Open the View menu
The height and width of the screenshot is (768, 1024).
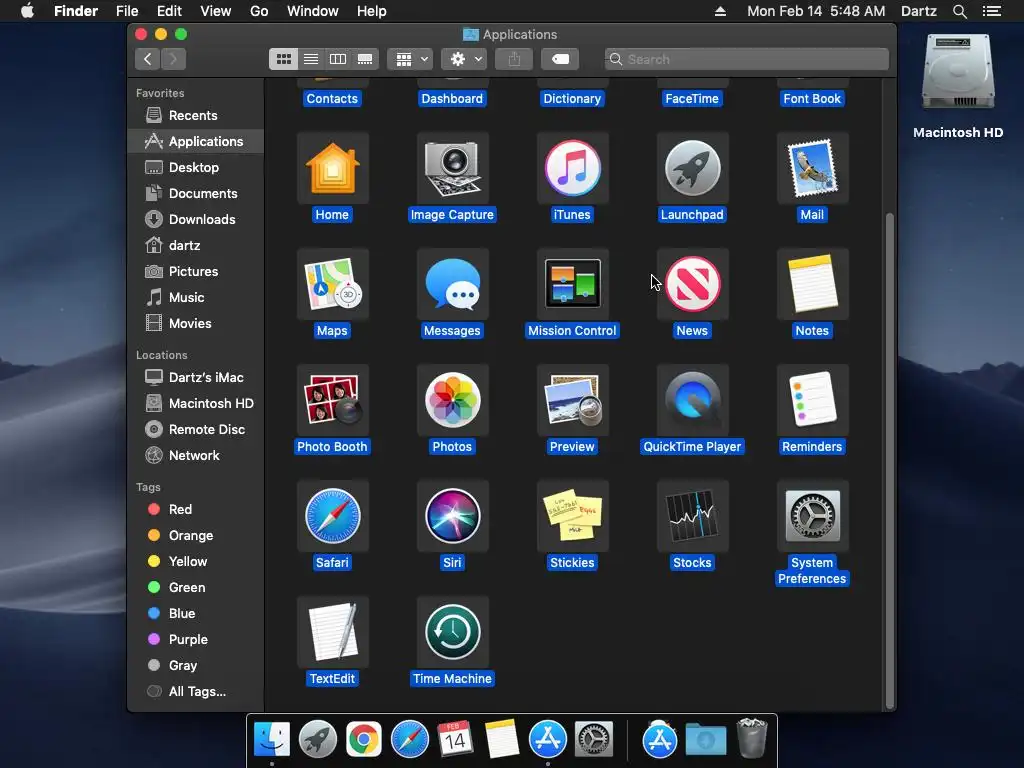pos(216,11)
